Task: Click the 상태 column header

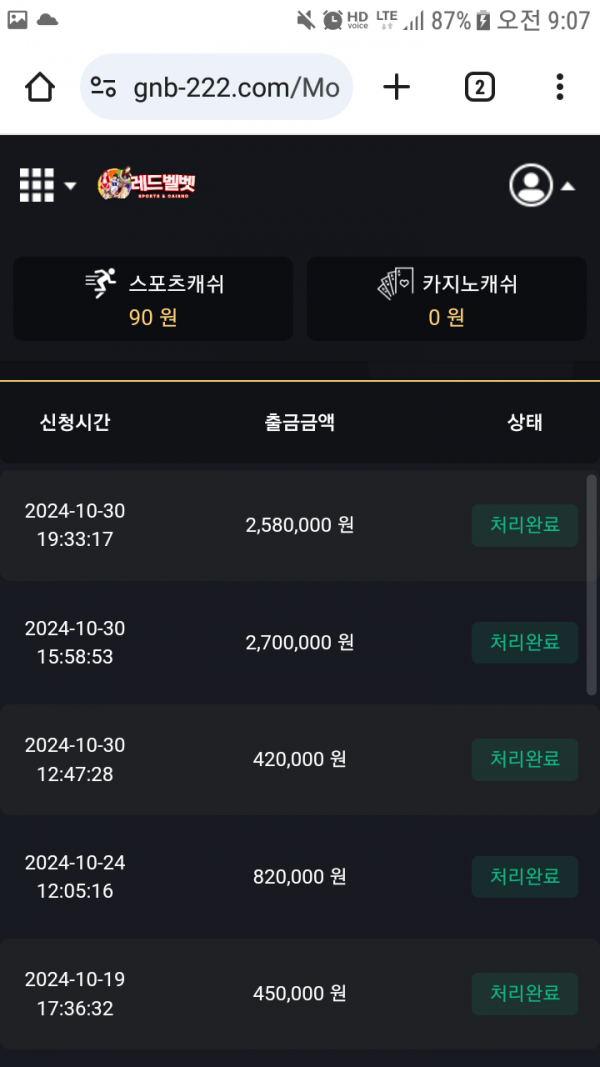Action: pyautogui.click(x=525, y=422)
